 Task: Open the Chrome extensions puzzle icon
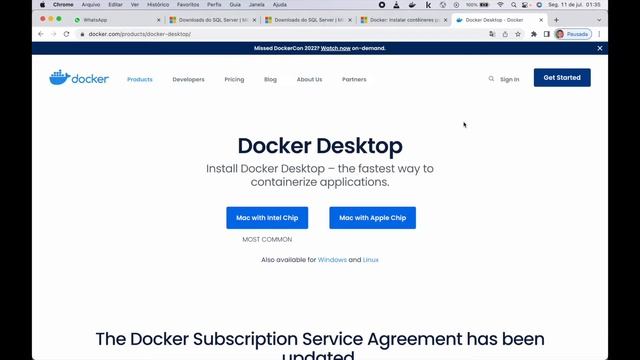[x=533, y=34]
